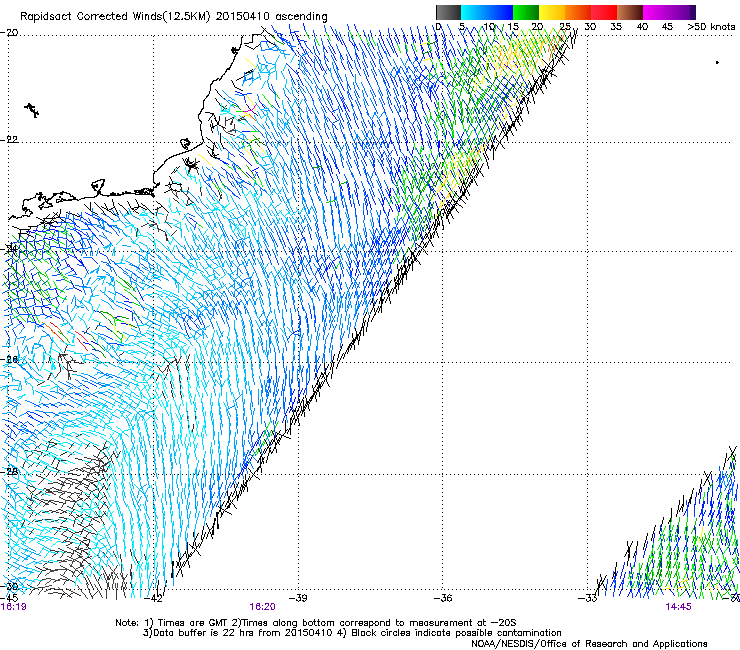Click the '-33' longitude label
Screen dimensions: 740x650
588,598
